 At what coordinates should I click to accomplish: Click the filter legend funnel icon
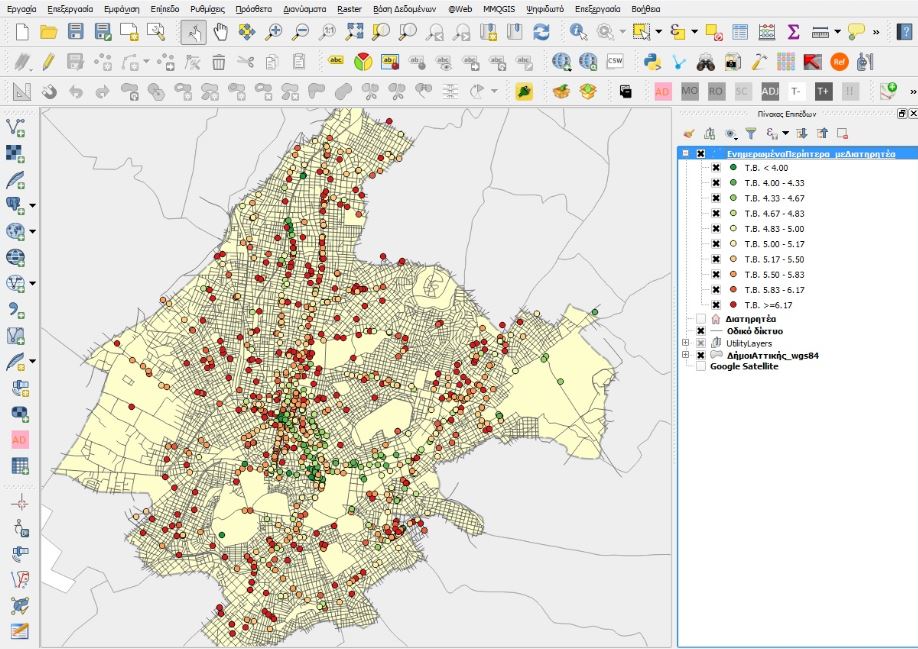tap(750, 133)
